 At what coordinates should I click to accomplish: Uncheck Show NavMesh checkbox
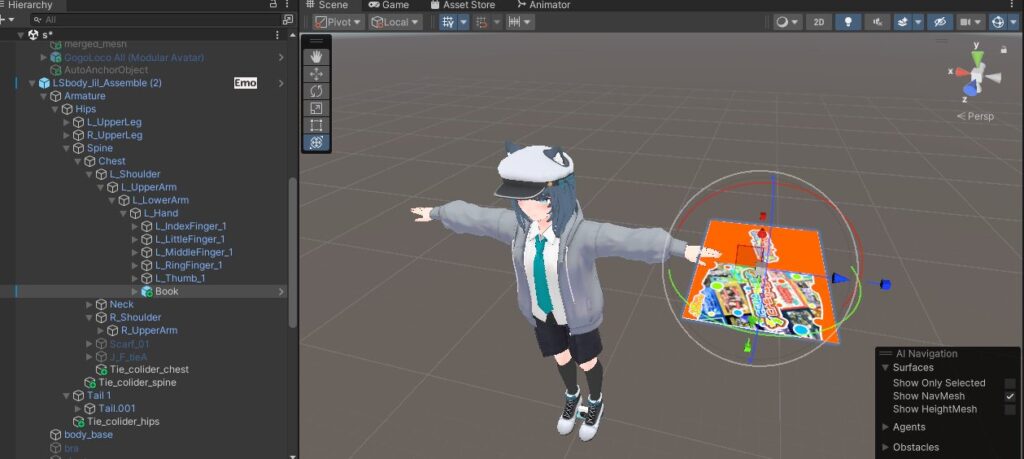pyautogui.click(x=1010, y=396)
